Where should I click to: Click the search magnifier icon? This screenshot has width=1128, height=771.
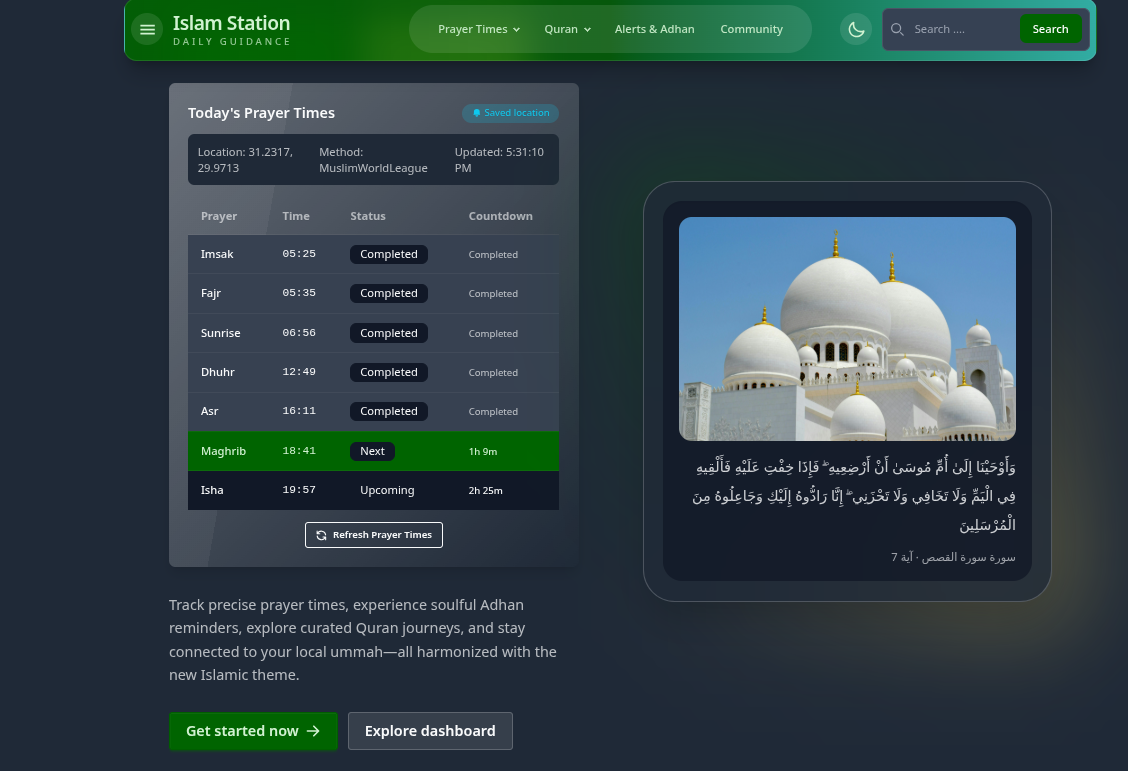(898, 29)
